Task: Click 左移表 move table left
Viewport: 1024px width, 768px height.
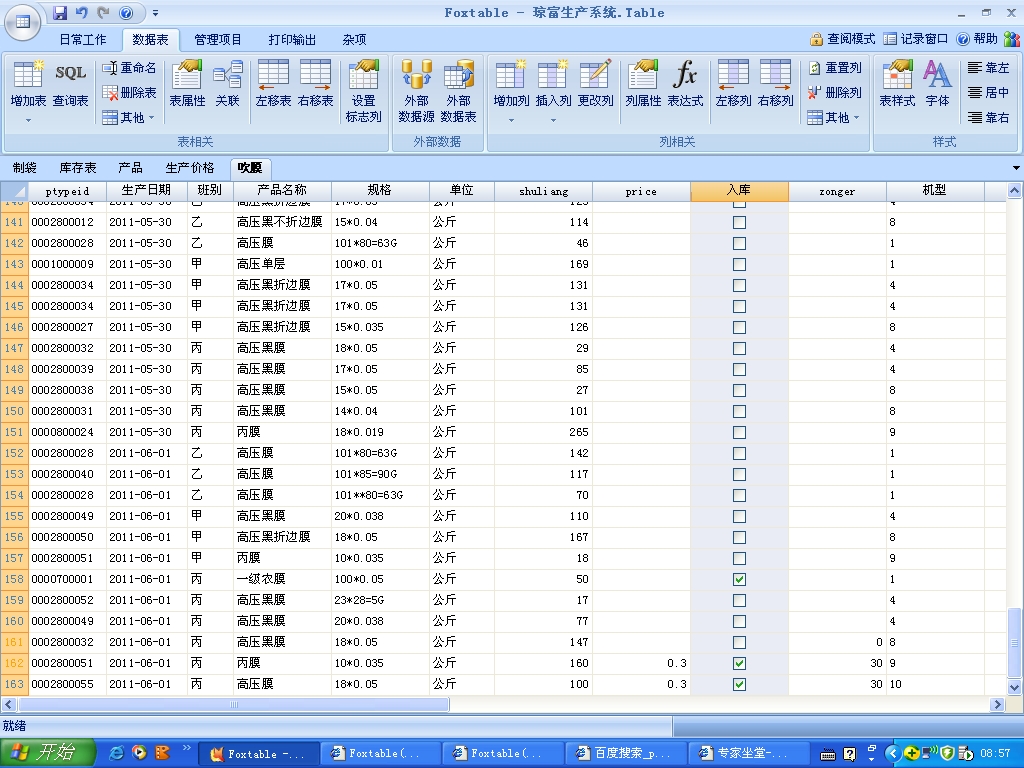Action: [x=273, y=84]
